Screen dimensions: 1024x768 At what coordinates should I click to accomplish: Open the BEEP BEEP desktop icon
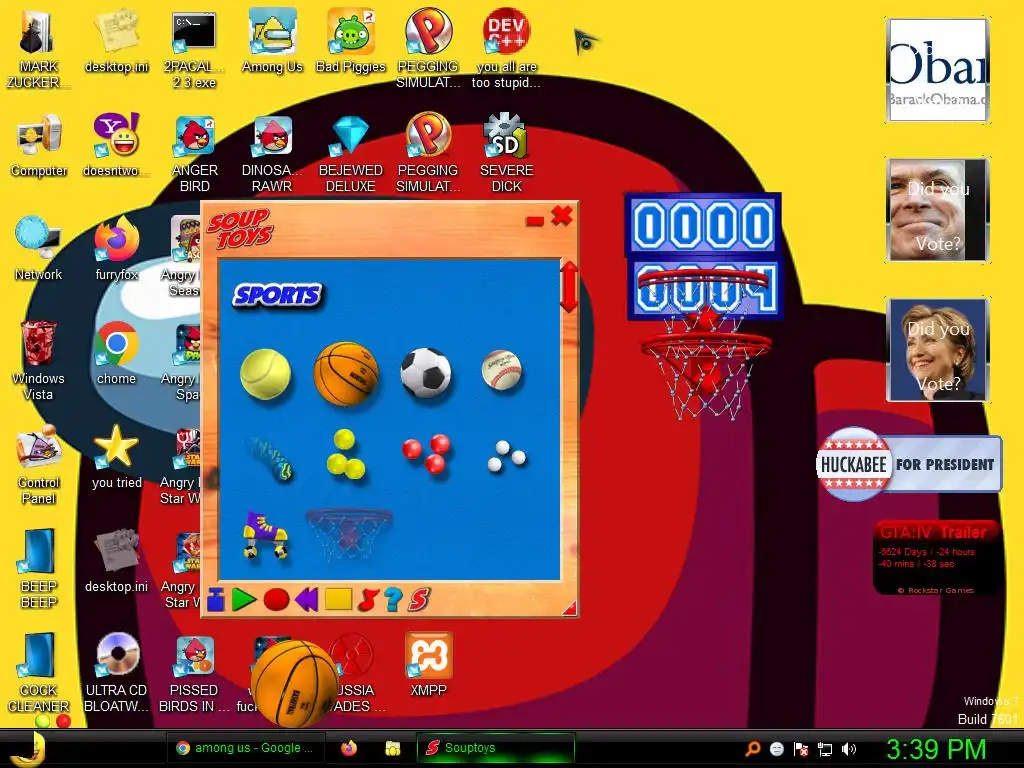(x=39, y=568)
